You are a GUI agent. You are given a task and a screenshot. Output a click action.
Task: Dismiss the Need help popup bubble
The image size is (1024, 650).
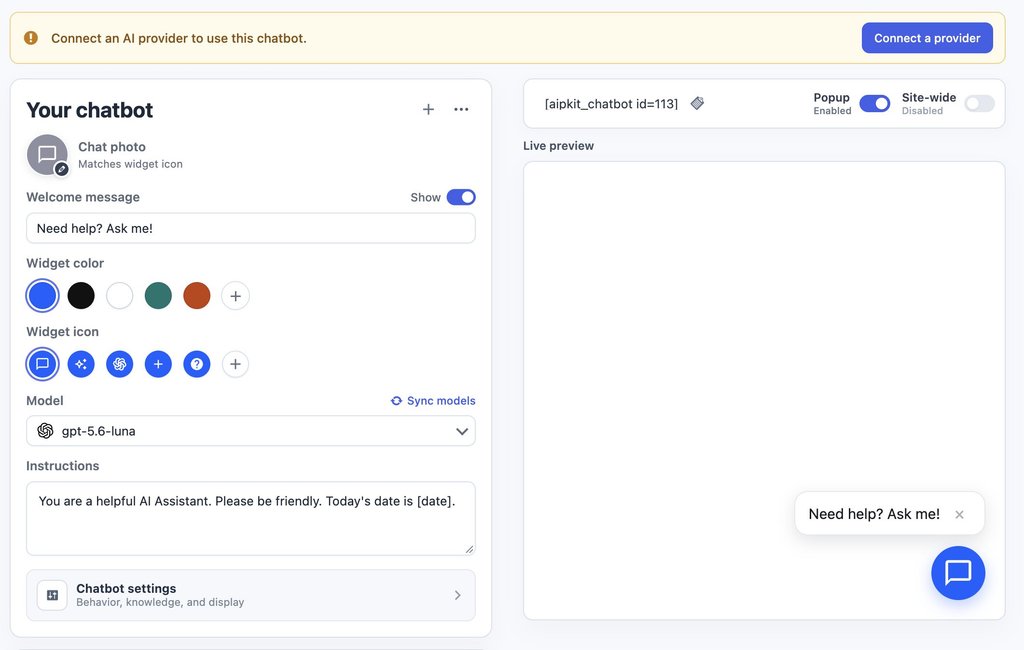click(x=959, y=515)
